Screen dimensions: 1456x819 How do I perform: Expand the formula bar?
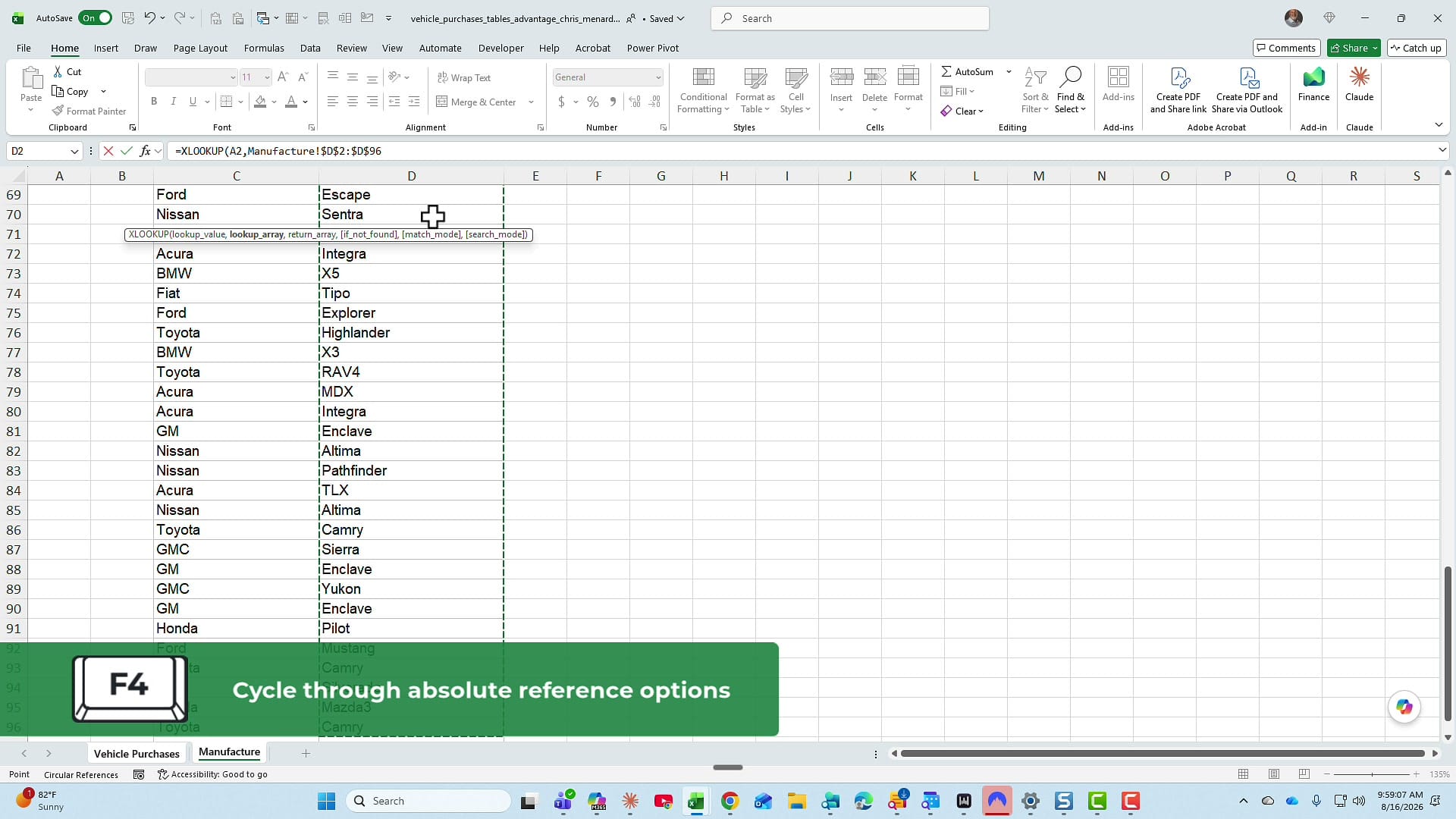(1442, 150)
